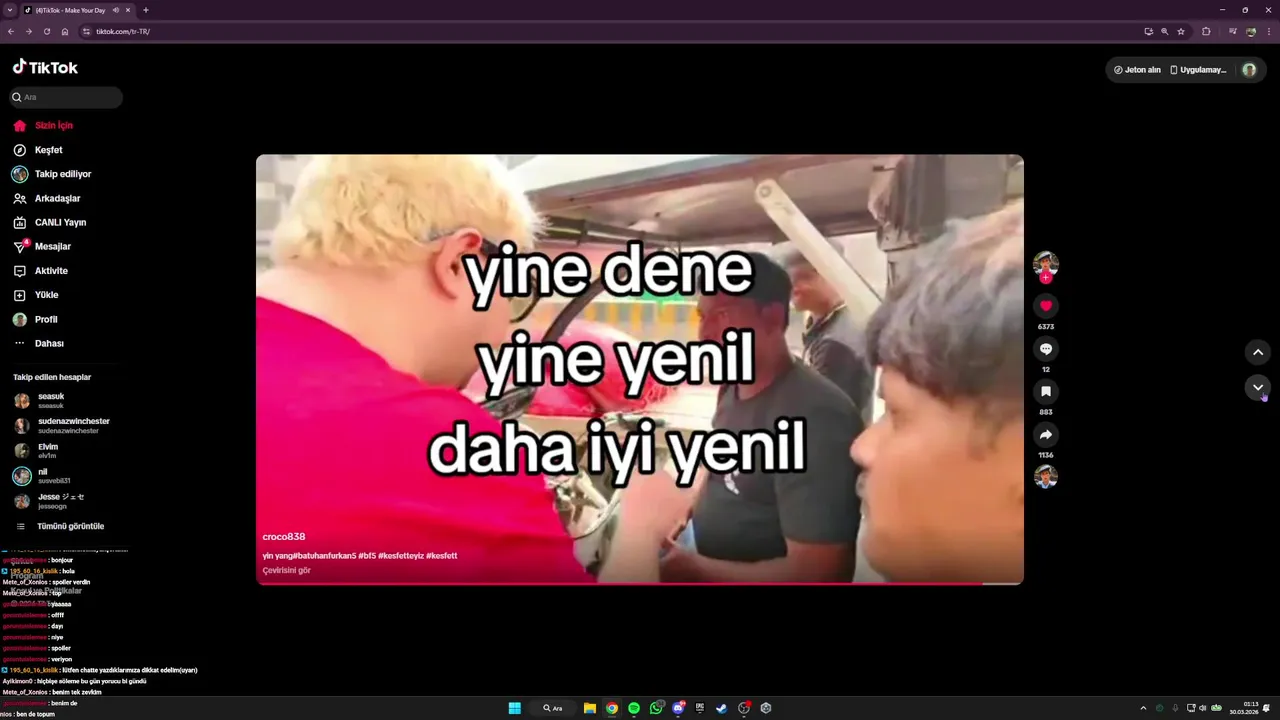Open Windows Start menu
The height and width of the screenshot is (720, 1280).
coord(515,708)
